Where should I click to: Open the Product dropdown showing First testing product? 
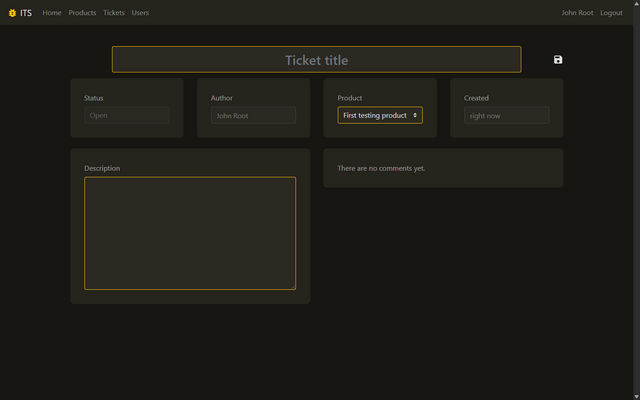pyautogui.click(x=380, y=115)
